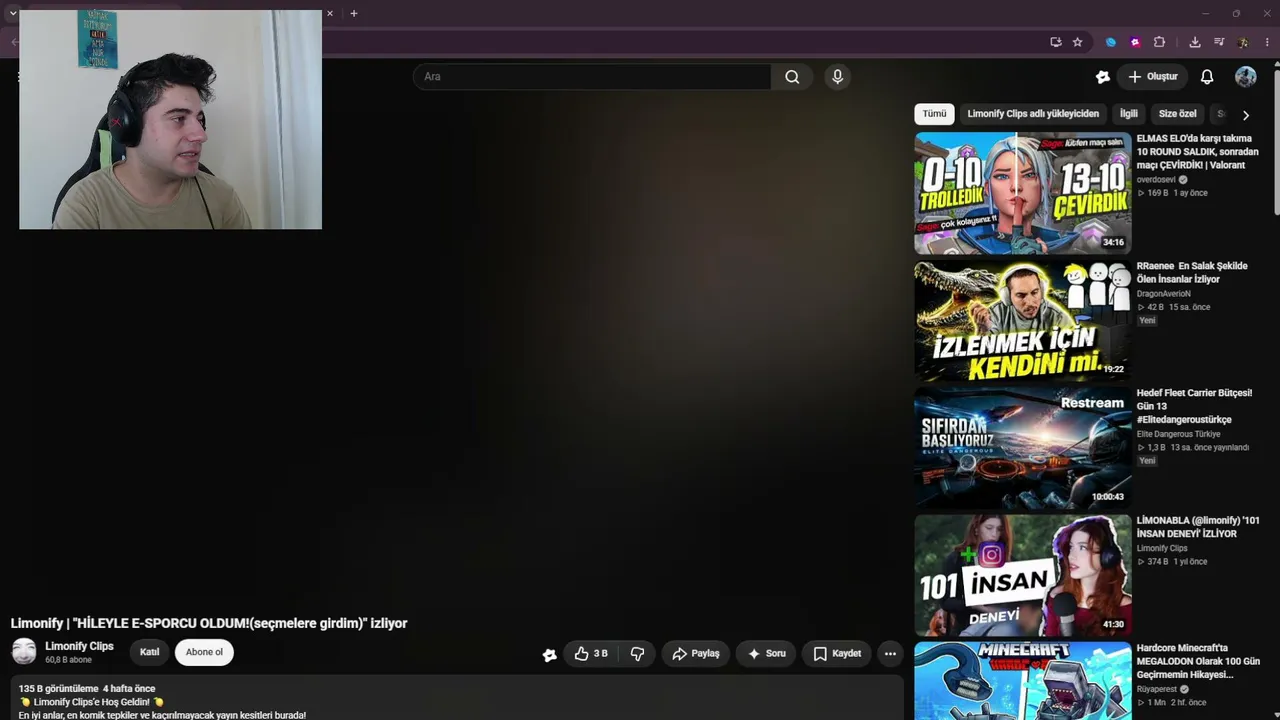The height and width of the screenshot is (720, 1280).
Task: Open the Limonify Clips channel name link
Action: pyautogui.click(x=79, y=646)
